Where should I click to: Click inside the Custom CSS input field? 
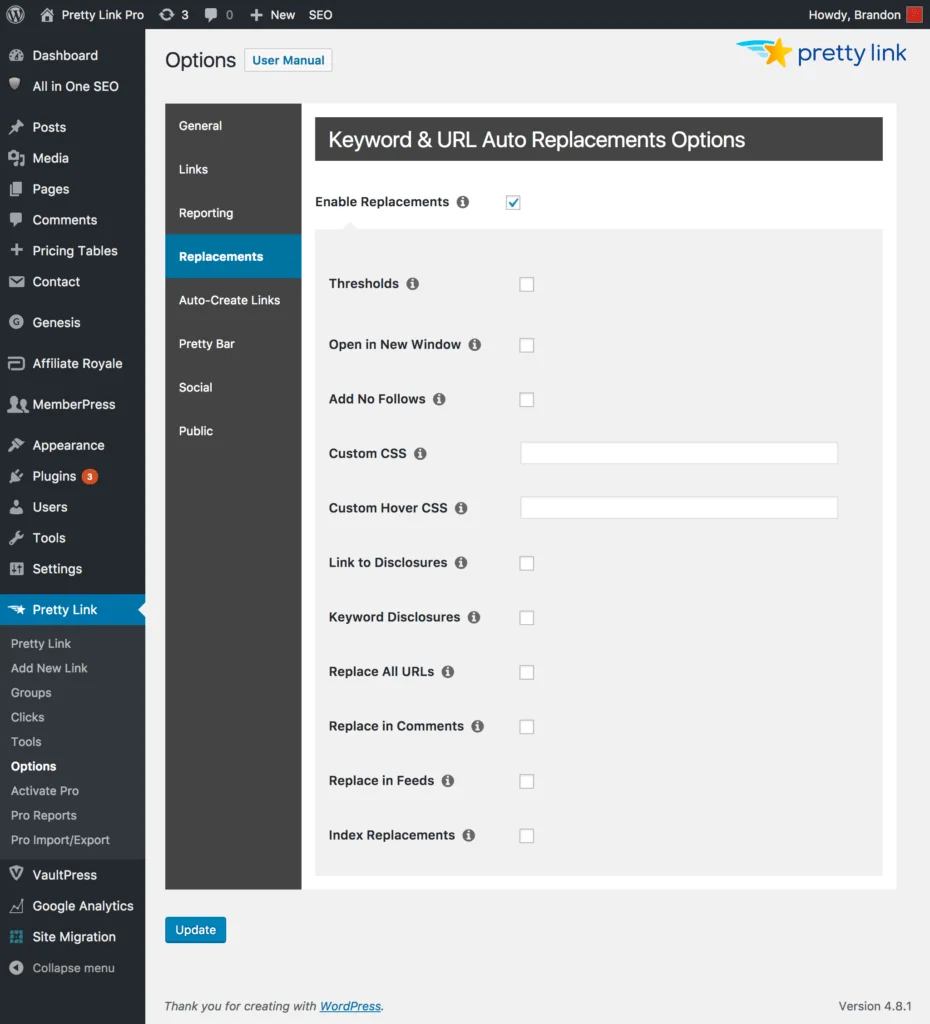point(678,453)
